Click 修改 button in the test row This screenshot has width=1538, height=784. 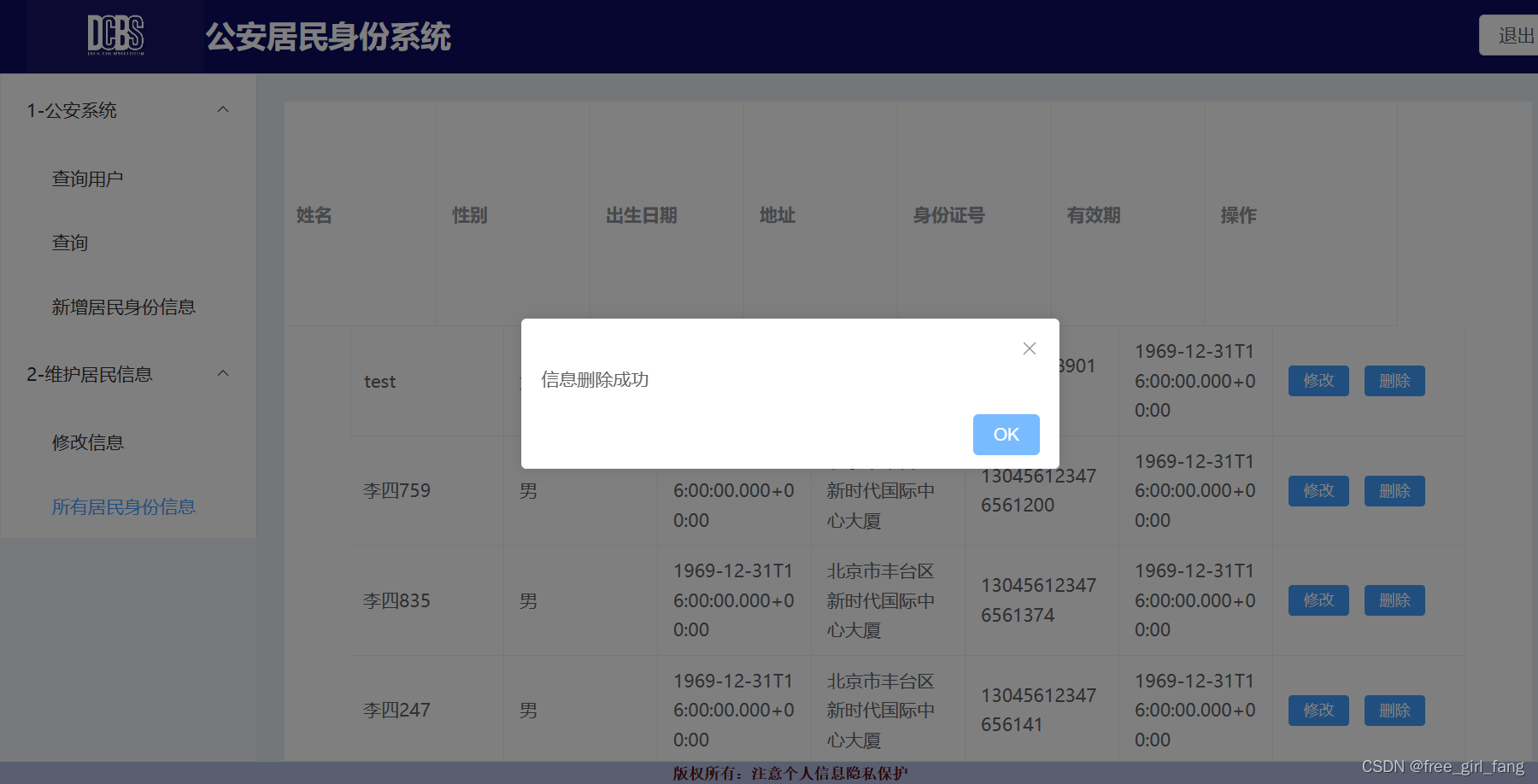click(x=1318, y=381)
